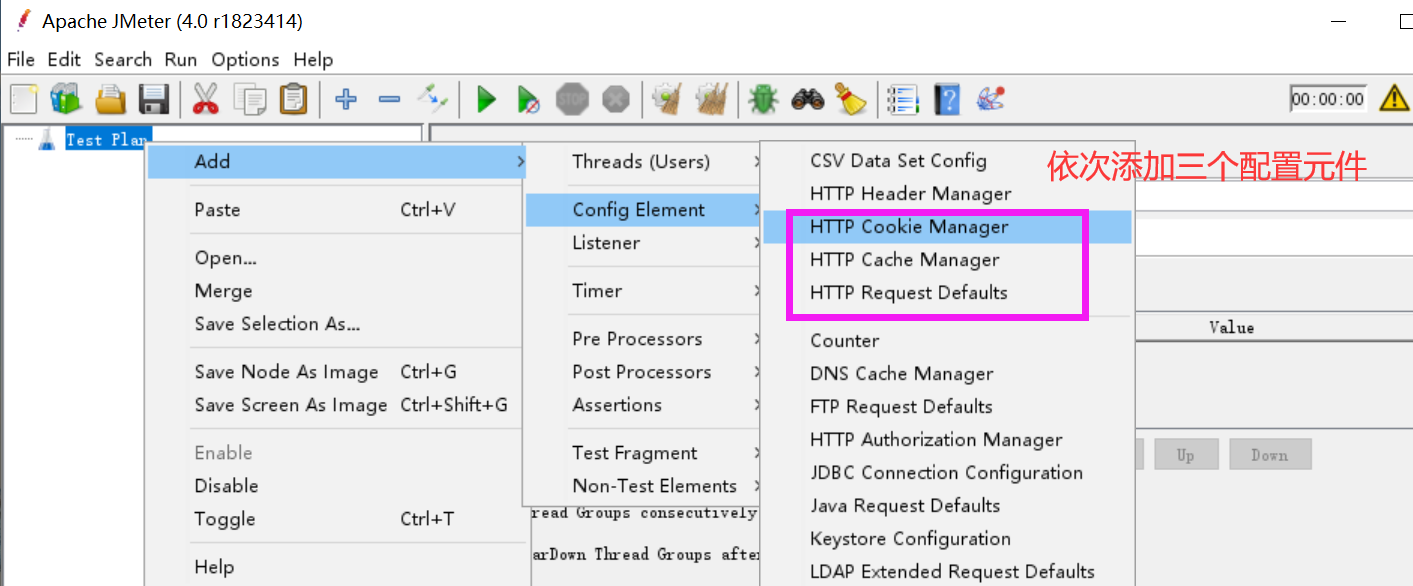This screenshot has height=586, width=1413.
Task: Open the Run menu
Action: [181, 60]
